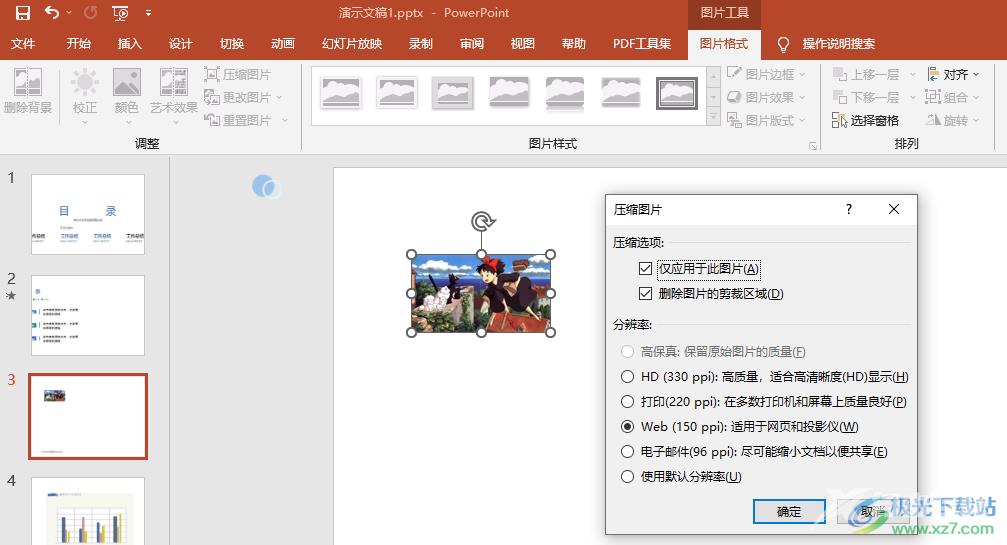Open picture styles dialog launcher
Viewport: 1007px width, 545px height.
(812, 146)
